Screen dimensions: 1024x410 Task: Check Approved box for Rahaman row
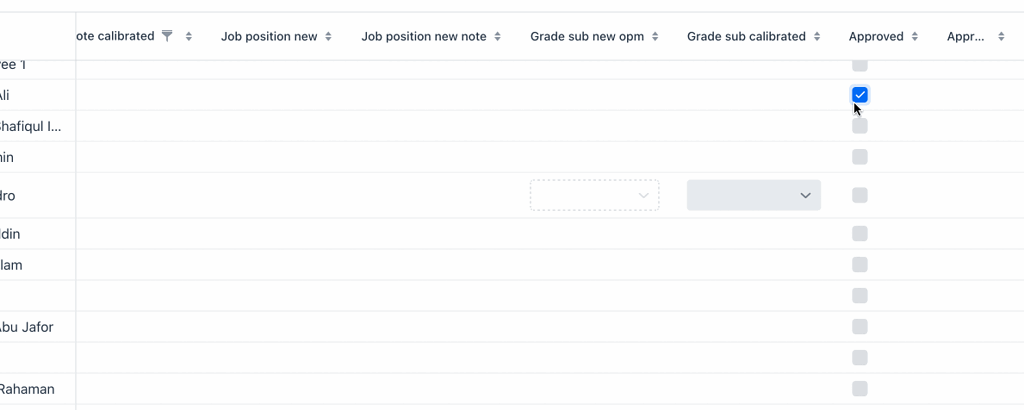[x=860, y=388]
